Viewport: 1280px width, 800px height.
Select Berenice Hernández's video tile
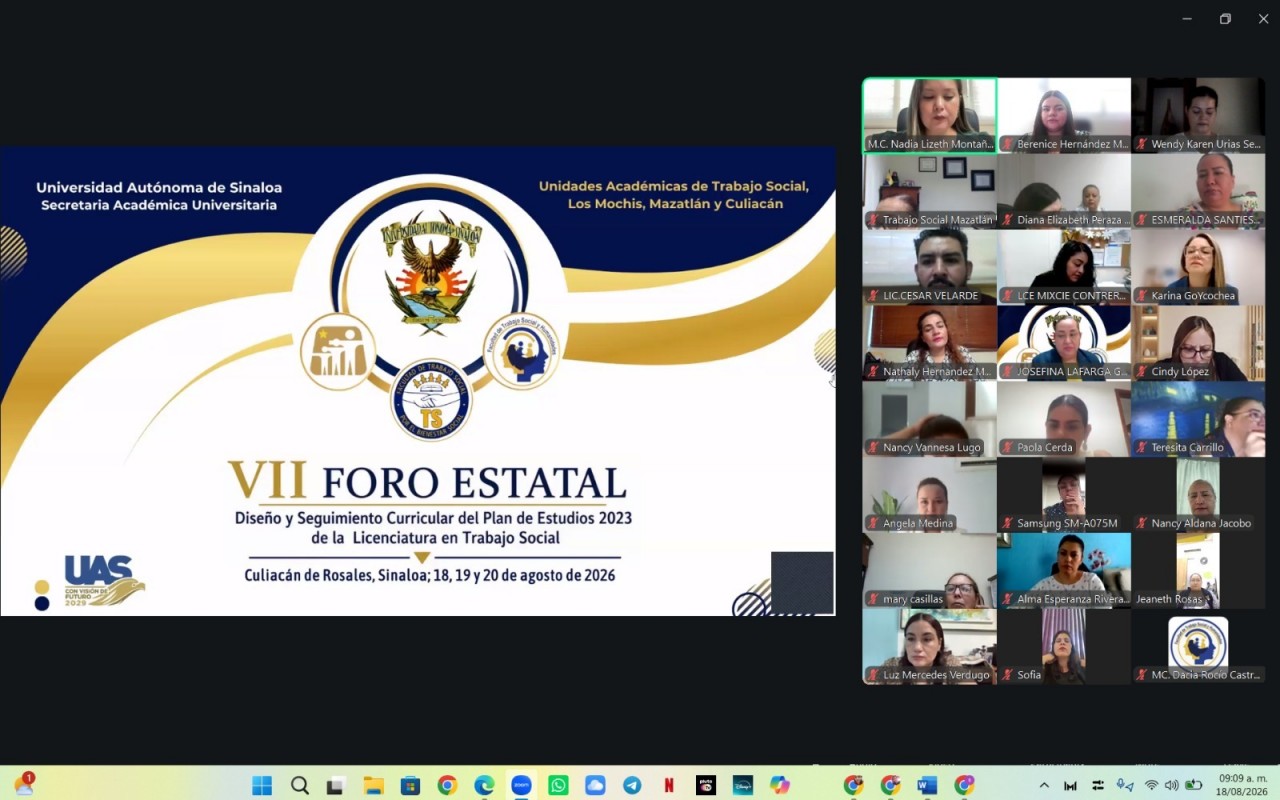click(1064, 115)
